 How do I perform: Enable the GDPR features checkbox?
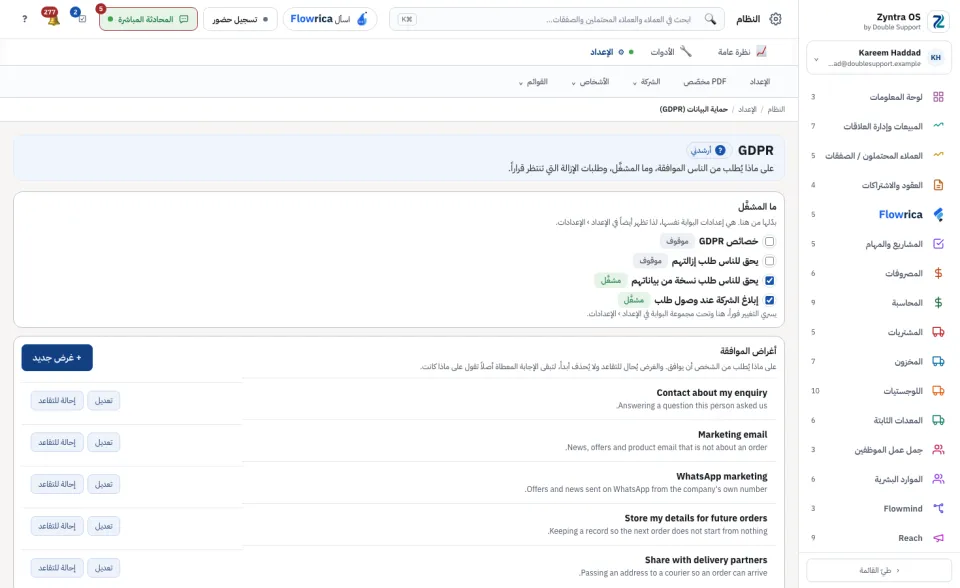click(x=770, y=241)
